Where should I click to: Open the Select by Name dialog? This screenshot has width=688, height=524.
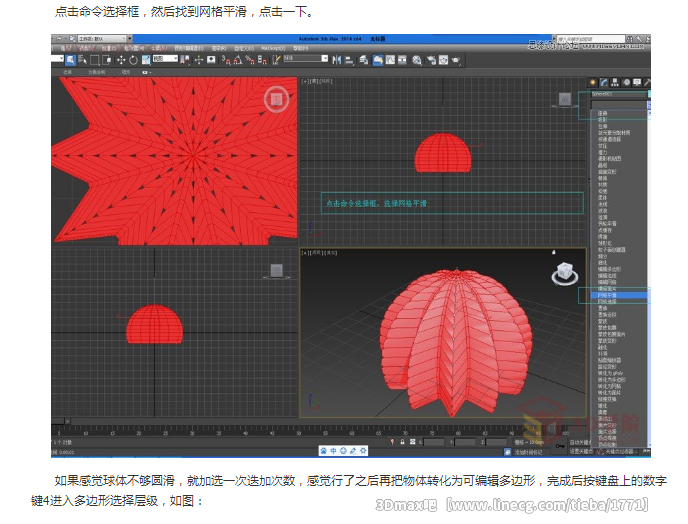pos(82,60)
